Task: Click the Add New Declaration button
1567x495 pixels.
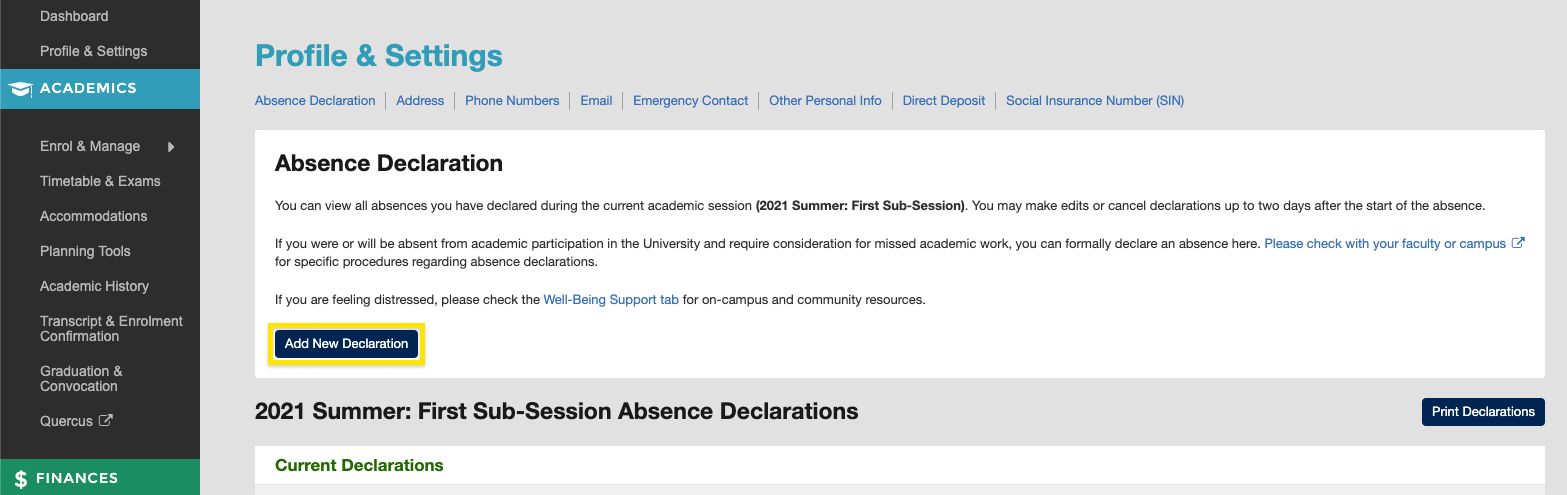Action: point(346,344)
